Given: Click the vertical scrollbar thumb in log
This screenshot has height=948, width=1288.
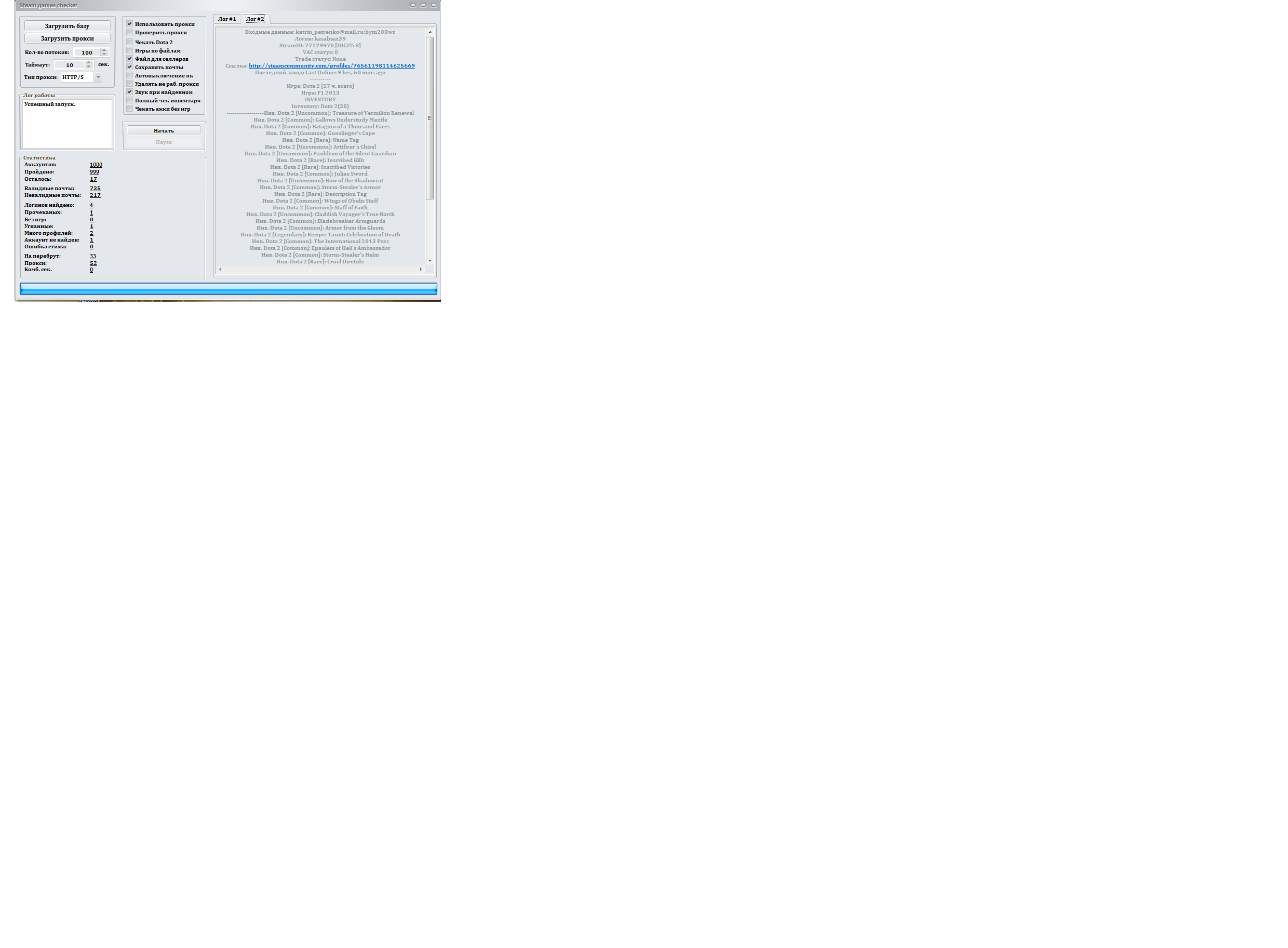Looking at the screenshot, I should coord(429,117).
